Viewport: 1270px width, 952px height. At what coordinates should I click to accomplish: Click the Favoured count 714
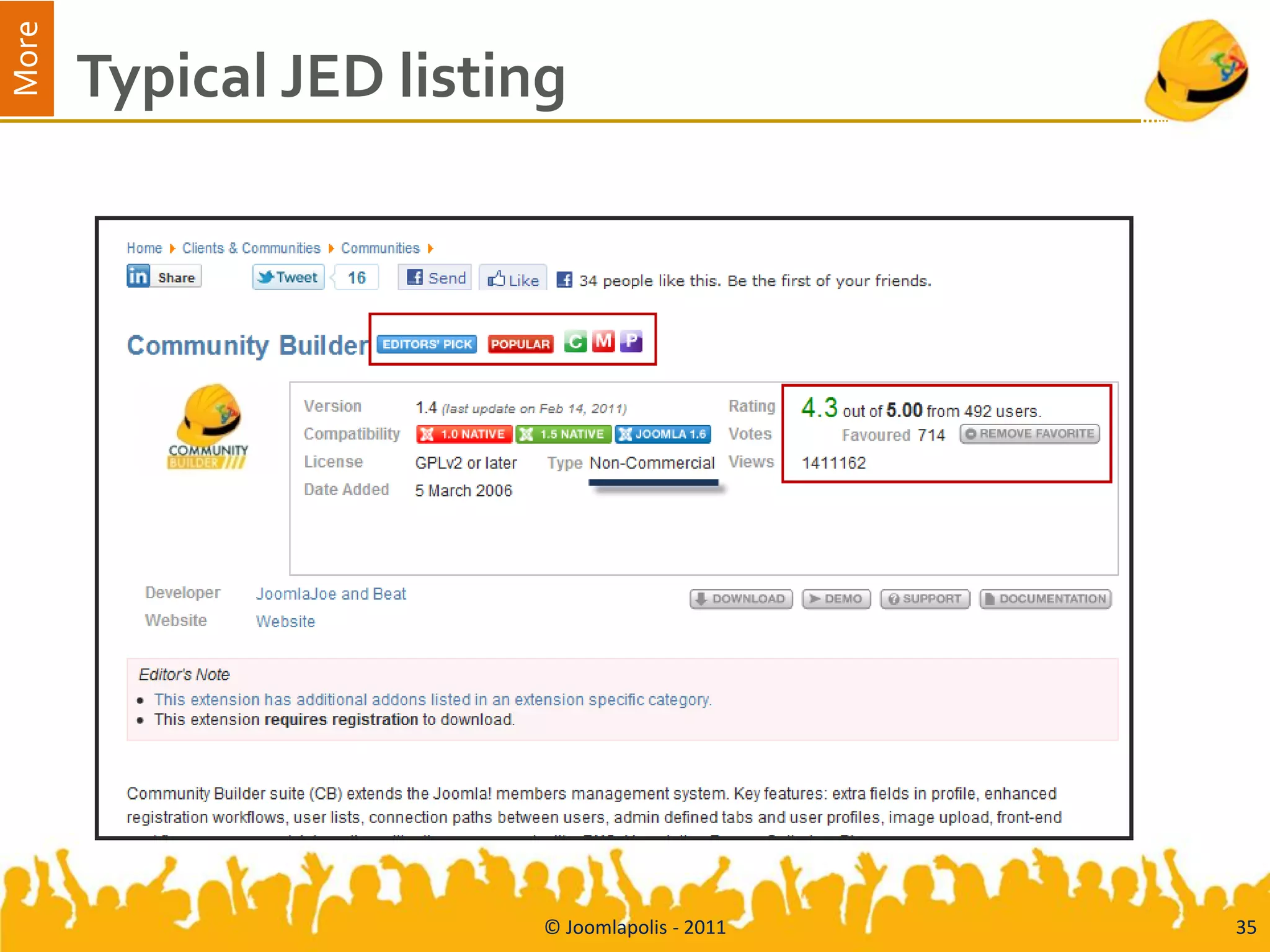point(931,435)
